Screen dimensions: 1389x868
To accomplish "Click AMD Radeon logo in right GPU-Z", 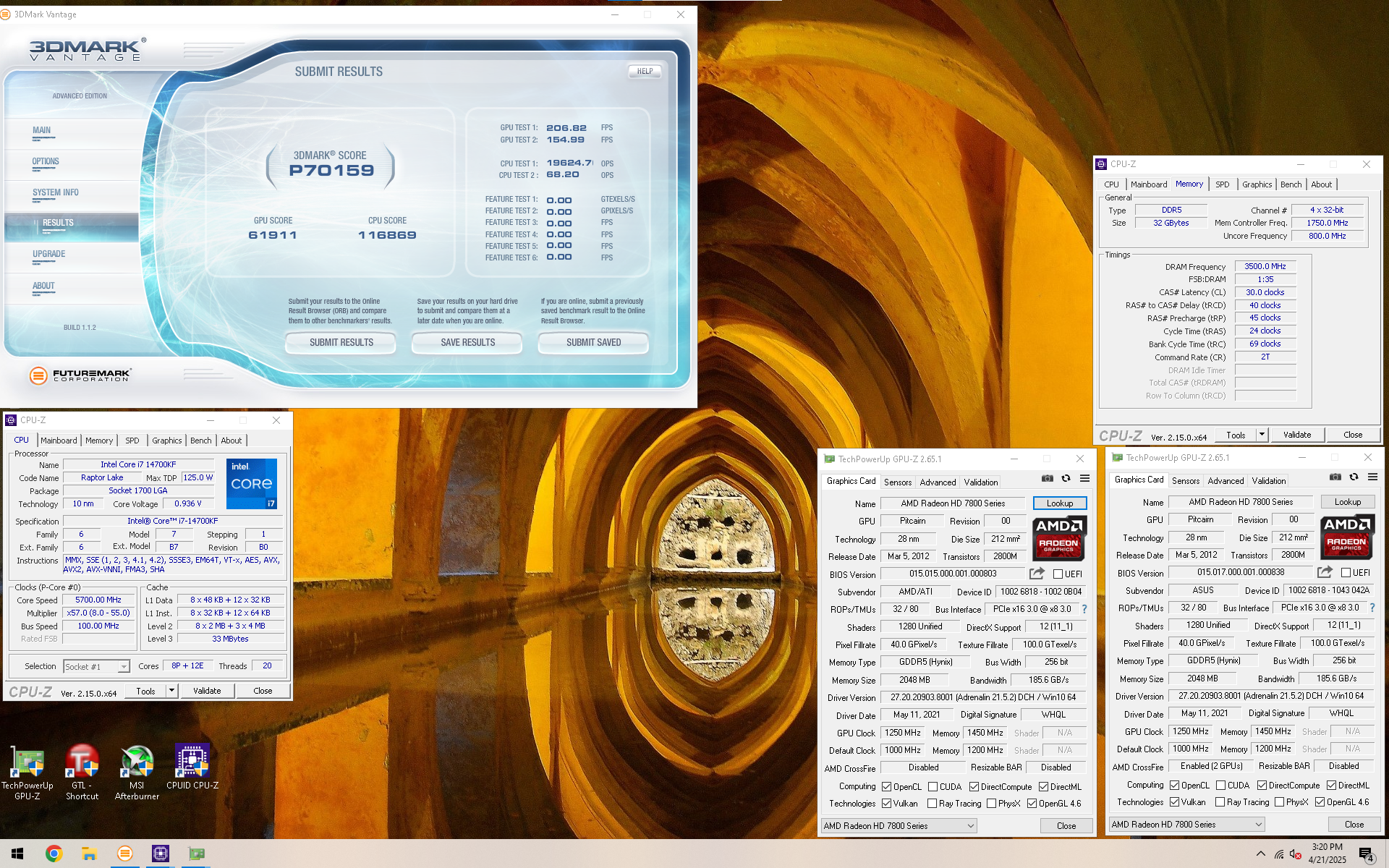I will tap(1346, 536).
